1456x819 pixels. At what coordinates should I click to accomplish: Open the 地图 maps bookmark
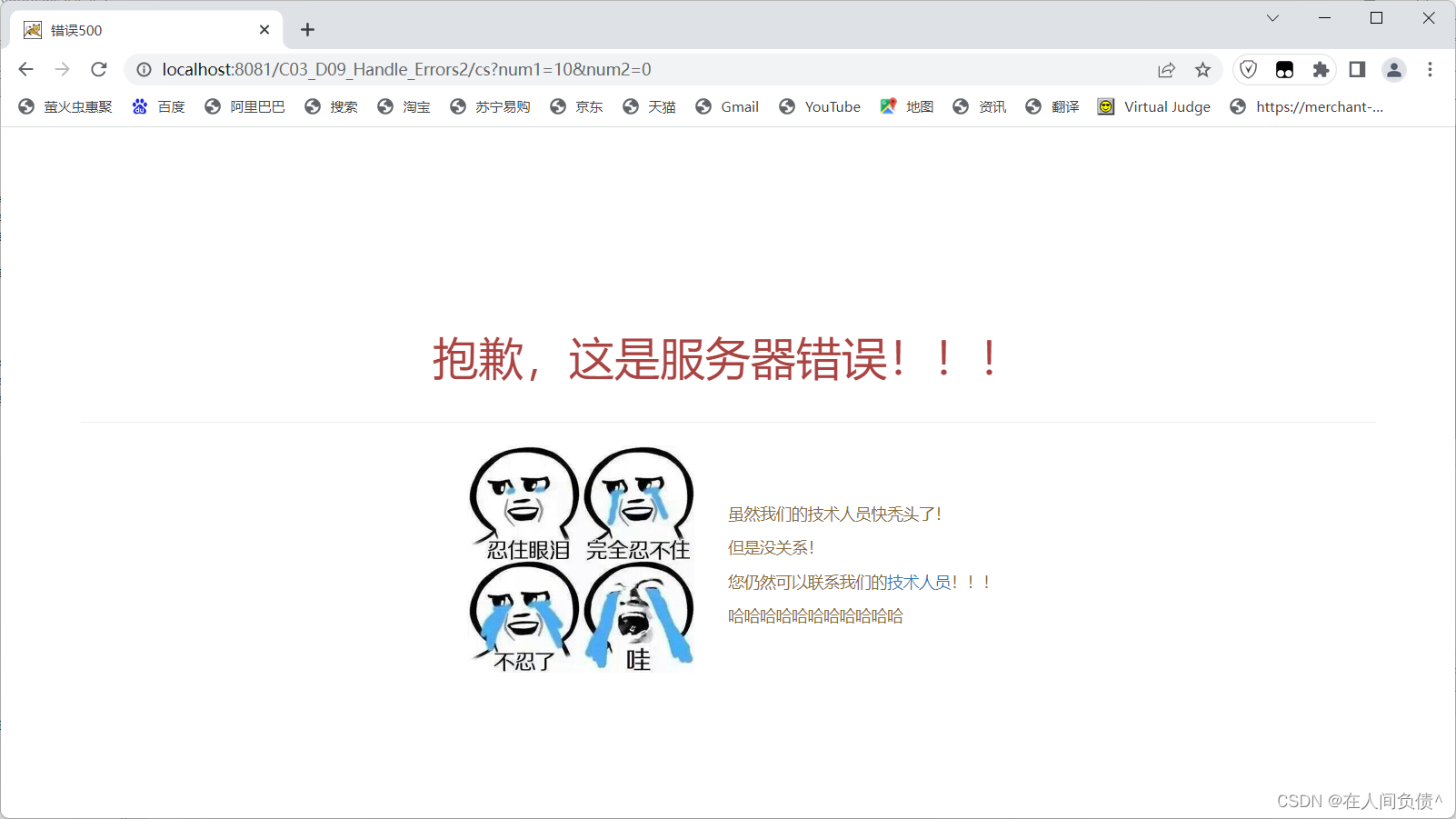(907, 107)
